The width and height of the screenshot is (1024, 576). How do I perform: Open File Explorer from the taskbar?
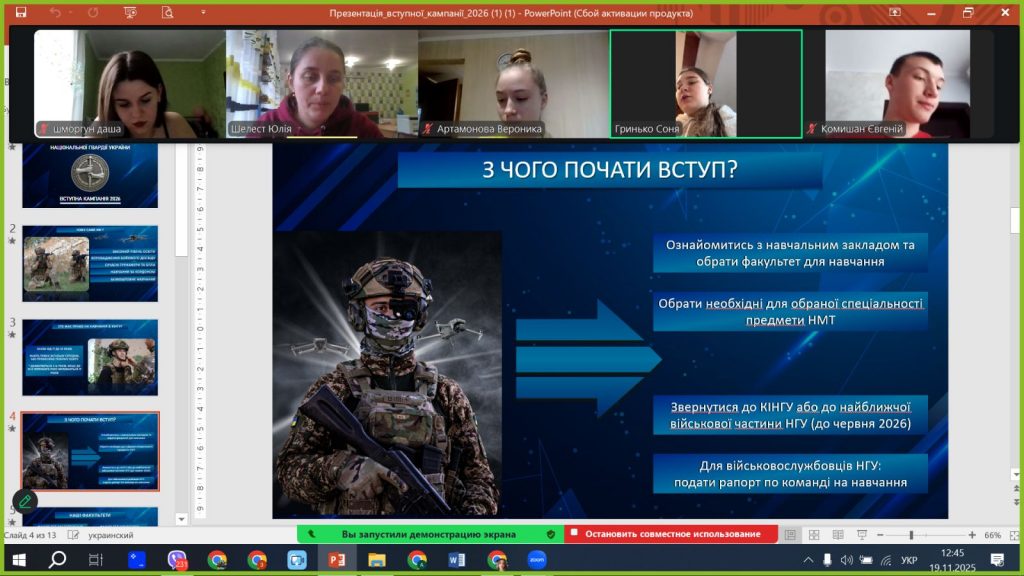(377, 560)
